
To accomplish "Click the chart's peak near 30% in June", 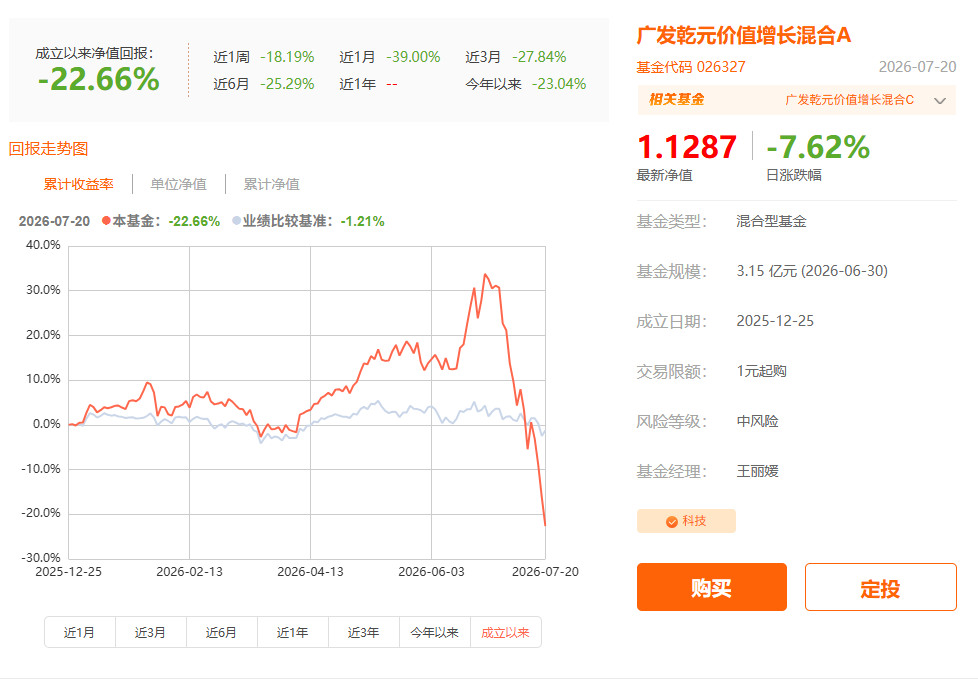I will tap(486, 275).
